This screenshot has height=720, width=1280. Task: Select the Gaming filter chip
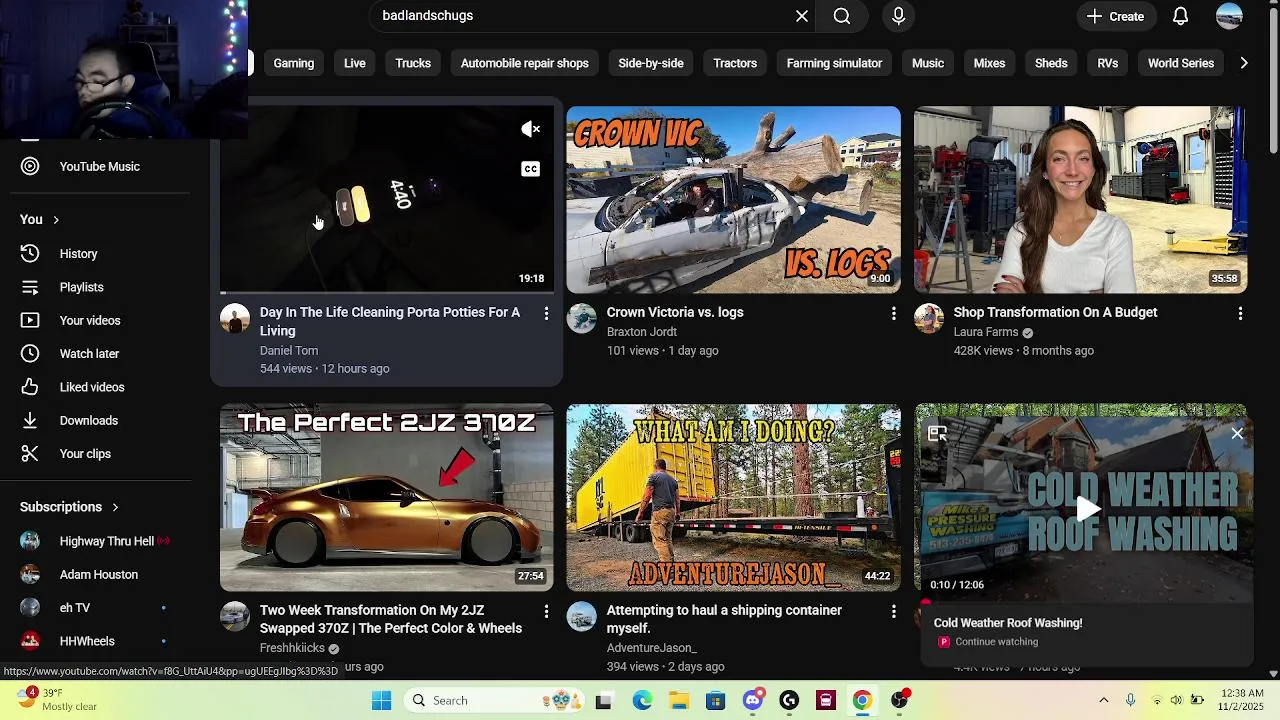click(294, 63)
